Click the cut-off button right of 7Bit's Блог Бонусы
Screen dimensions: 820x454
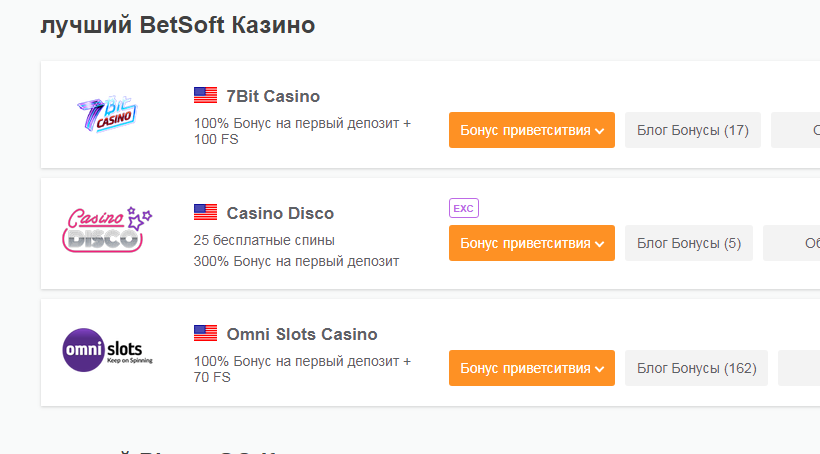tap(795, 130)
